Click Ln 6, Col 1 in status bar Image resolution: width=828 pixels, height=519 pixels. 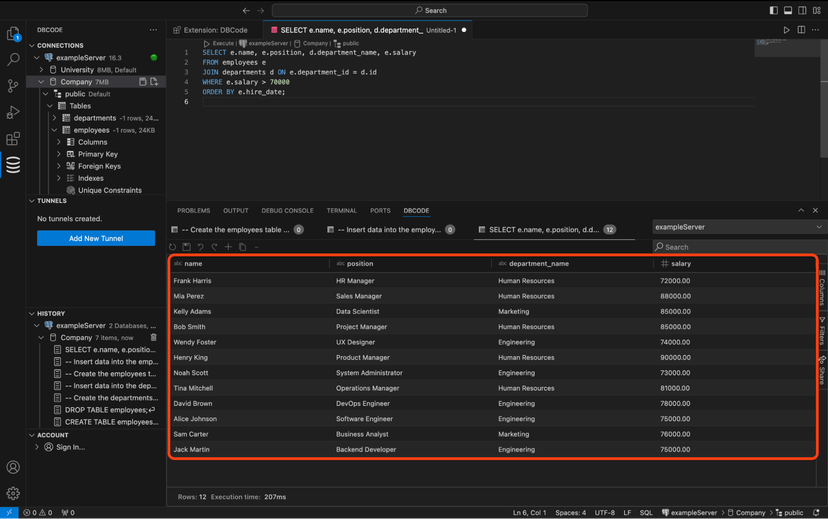pos(530,513)
